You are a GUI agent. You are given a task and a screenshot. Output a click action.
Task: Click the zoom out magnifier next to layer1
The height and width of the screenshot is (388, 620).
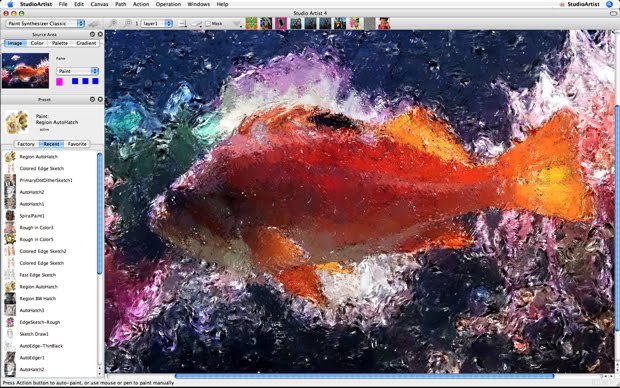click(127, 23)
